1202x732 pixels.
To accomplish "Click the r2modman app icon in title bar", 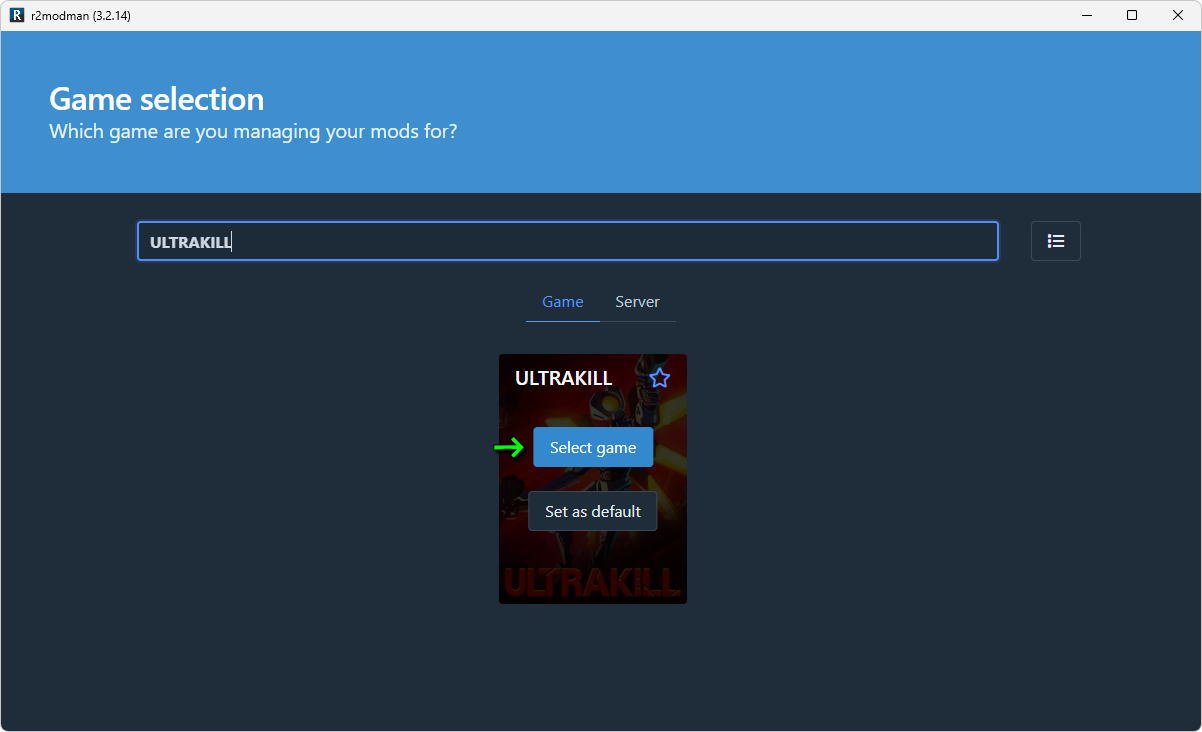I will tap(17, 15).
